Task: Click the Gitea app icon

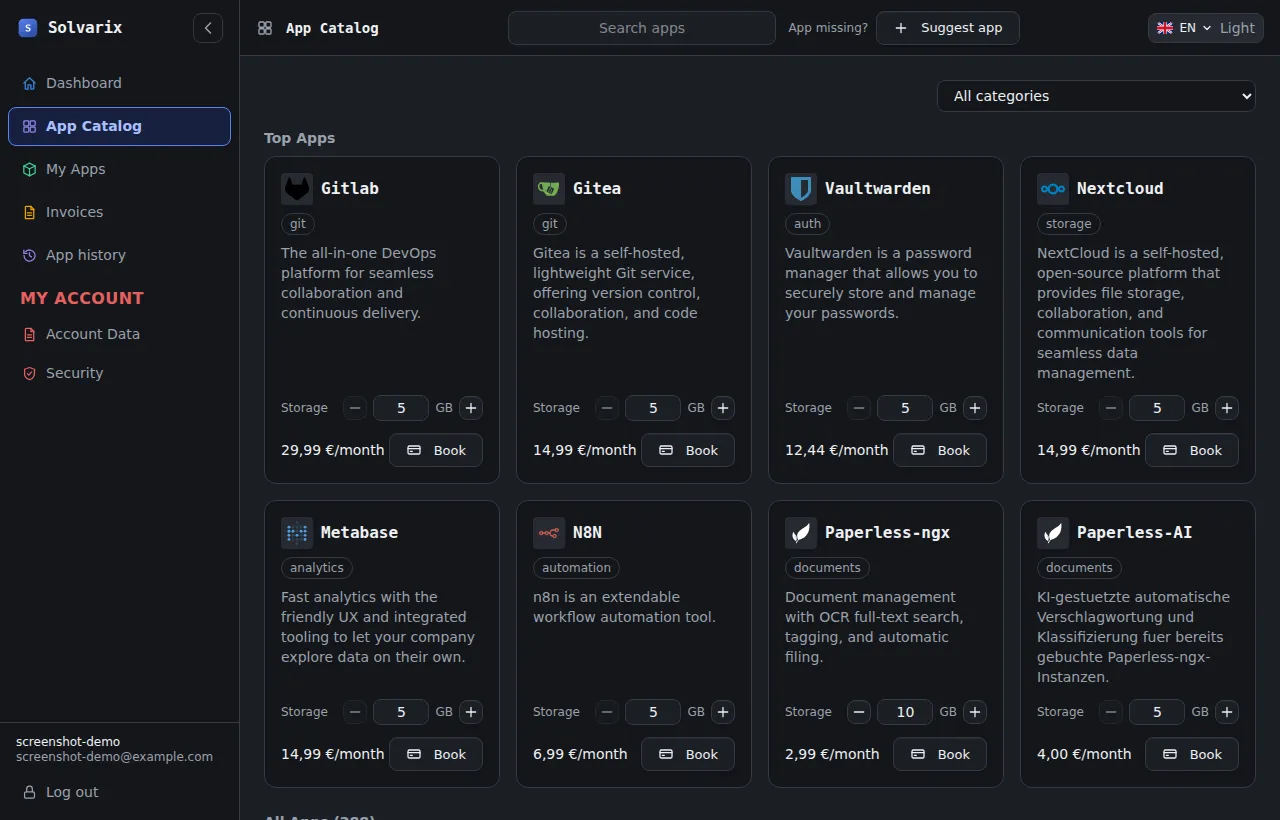Action: click(x=549, y=188)
